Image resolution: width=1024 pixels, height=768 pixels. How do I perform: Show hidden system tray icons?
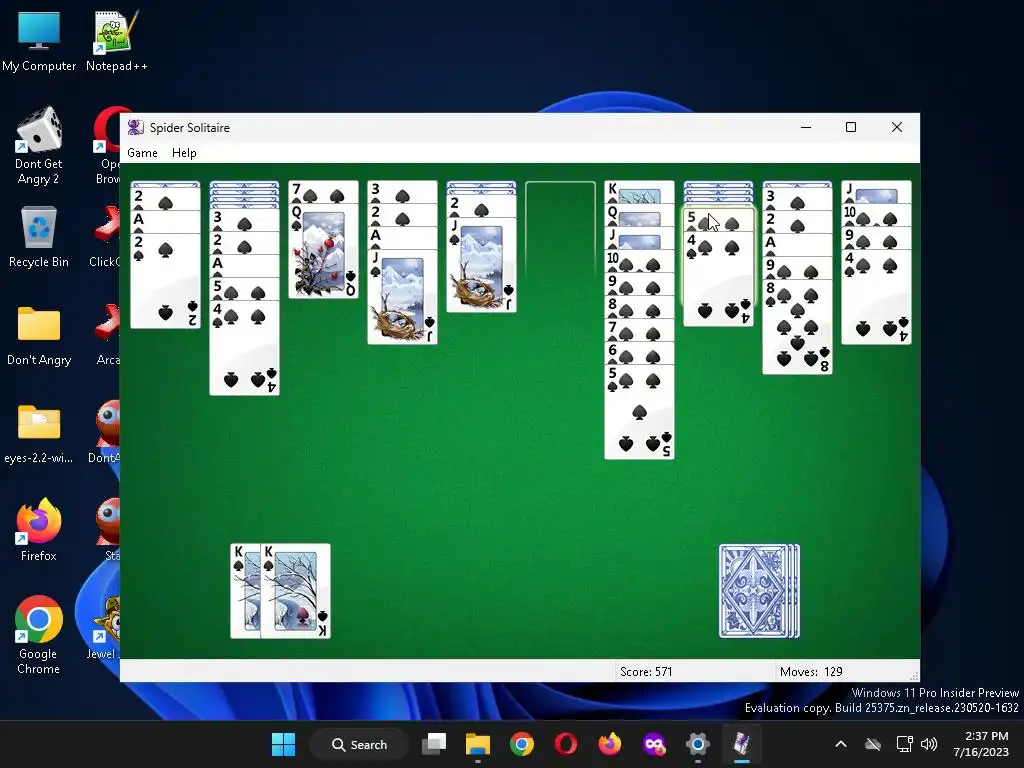pos(841,744)
